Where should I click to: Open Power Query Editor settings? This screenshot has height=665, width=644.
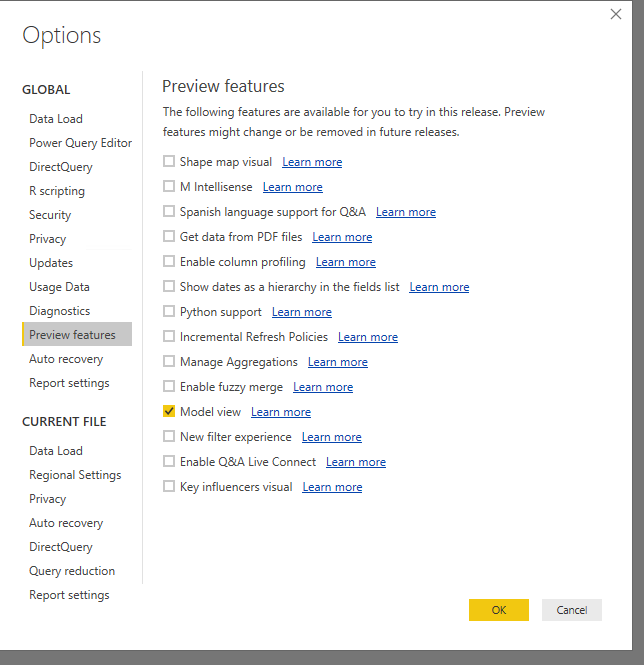tap(81, 143)
